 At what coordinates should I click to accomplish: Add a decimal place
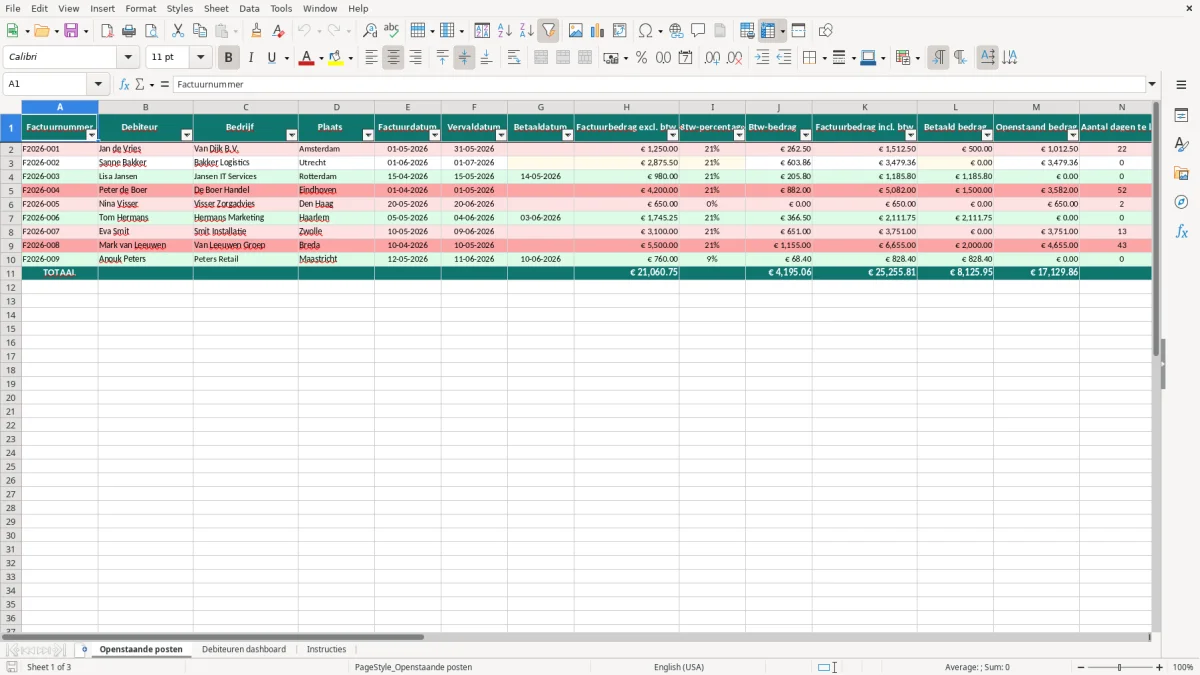(x=712, y=58)
